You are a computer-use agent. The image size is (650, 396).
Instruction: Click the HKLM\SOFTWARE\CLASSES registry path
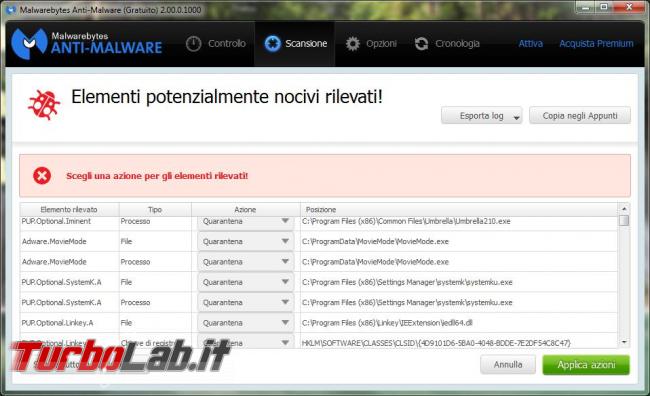click(x=436, y=343)
